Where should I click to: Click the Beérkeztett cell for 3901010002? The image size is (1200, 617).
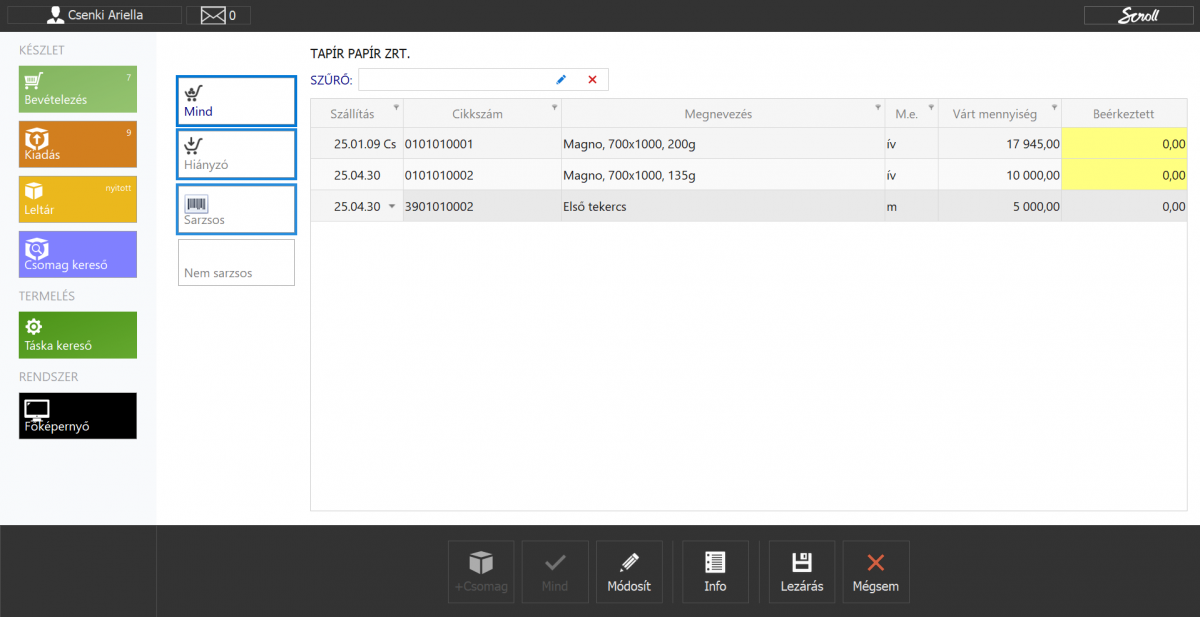(1124, 207)
